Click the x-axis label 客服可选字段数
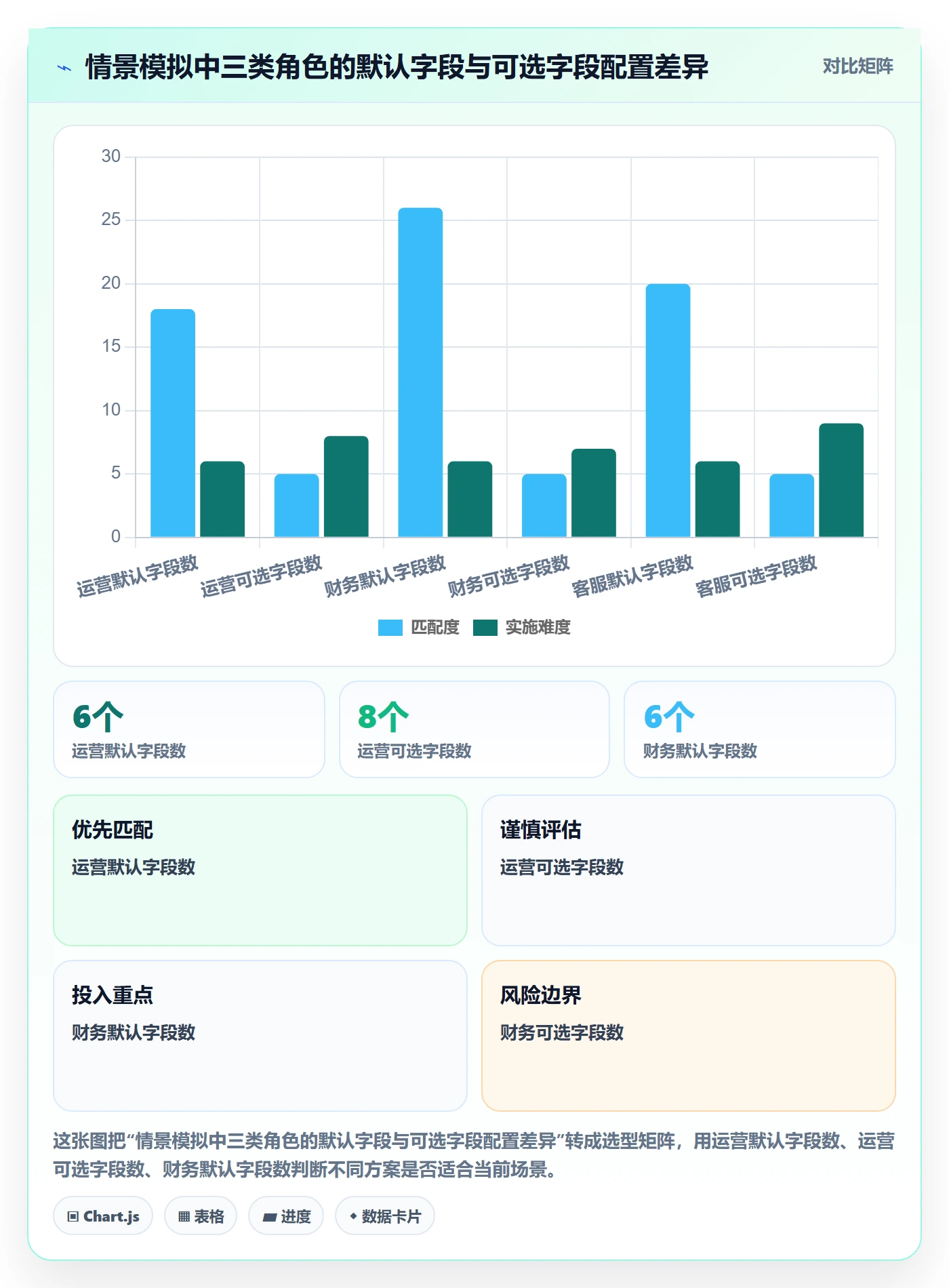Viewport: 949px width, 1288px height. pyautogui.click(x=756, y=576)
